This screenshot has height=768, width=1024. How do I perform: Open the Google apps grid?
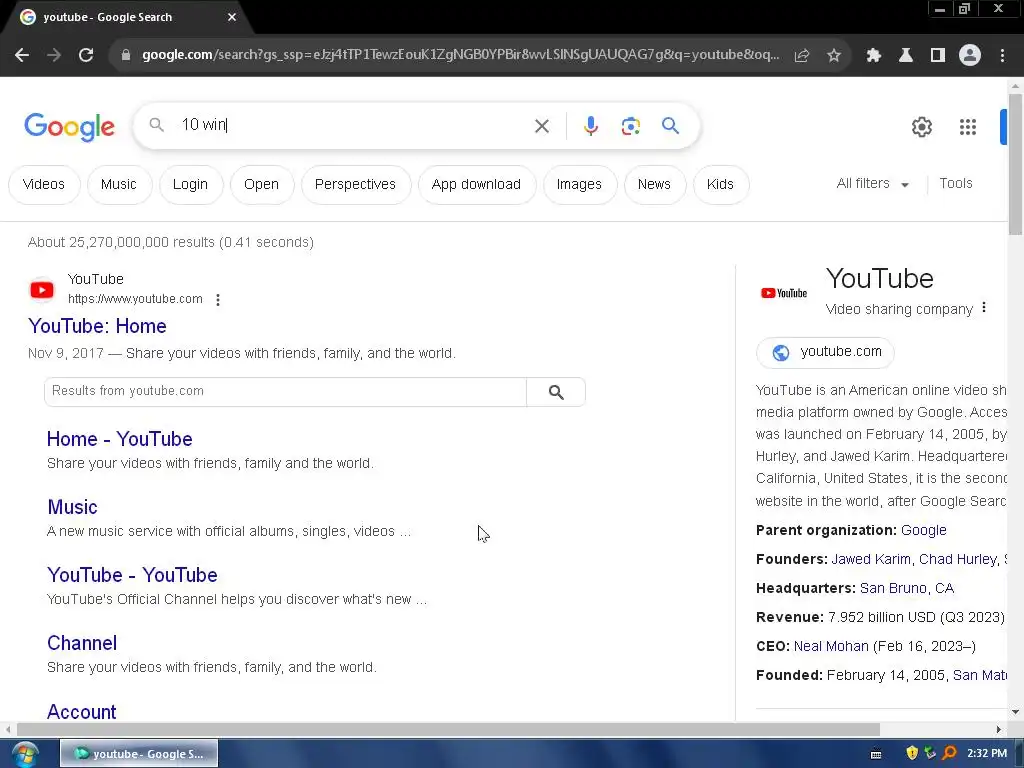(x=968, y=127)
